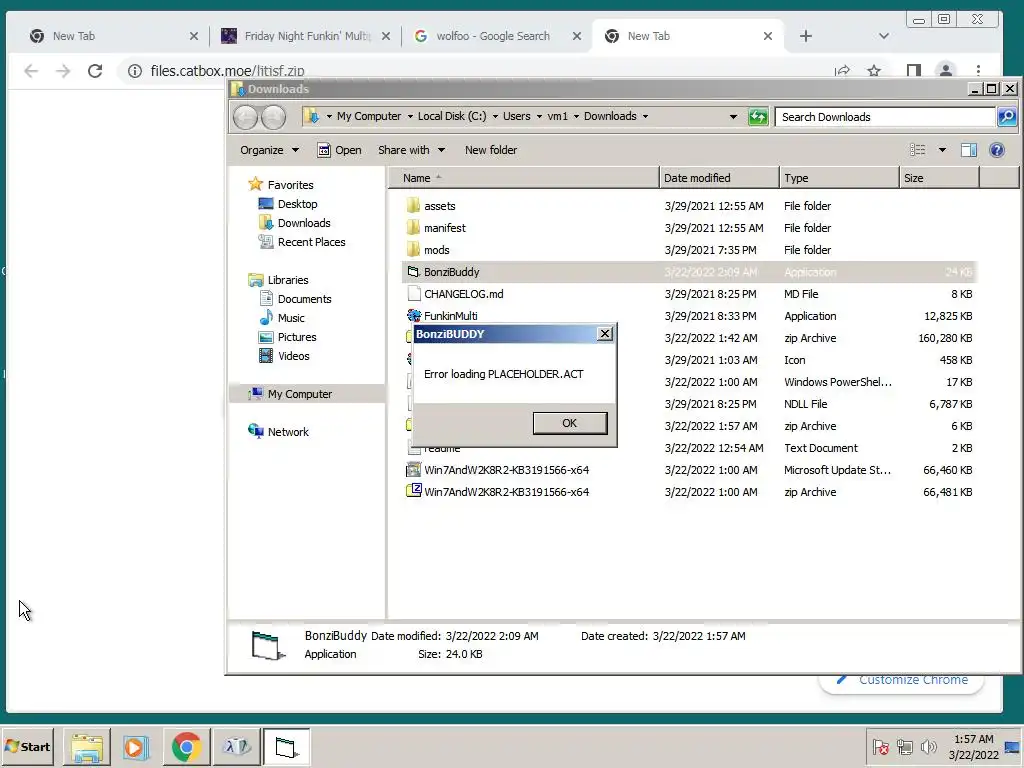This screenshot has width=1024, height=768.
Task: Switch to wolfoo - Google Search tab
Action: click(493, 36)
